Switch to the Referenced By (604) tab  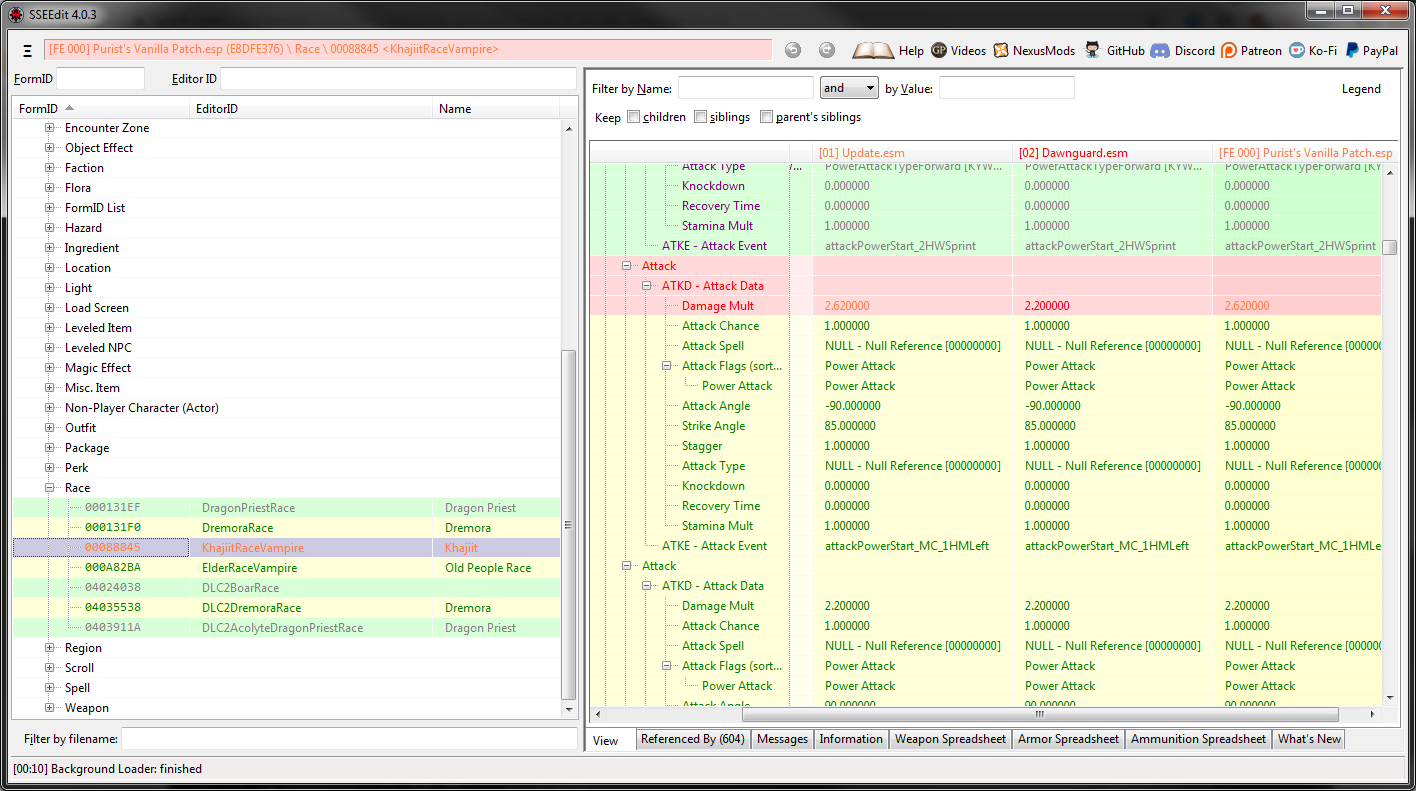(x=692, y=739)
